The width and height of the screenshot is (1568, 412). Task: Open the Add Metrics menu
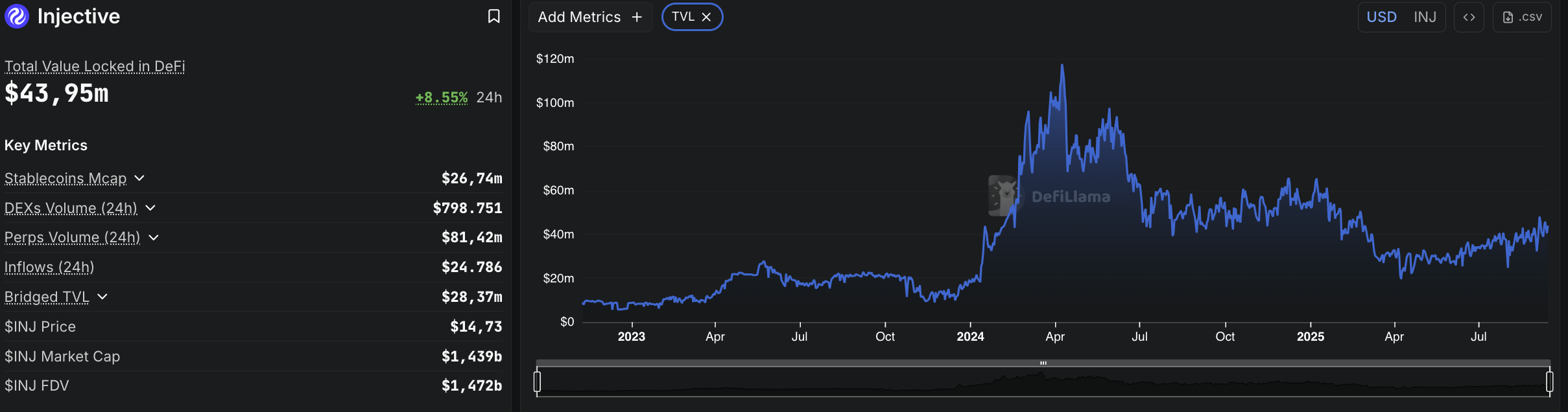(x=590, y=17)
